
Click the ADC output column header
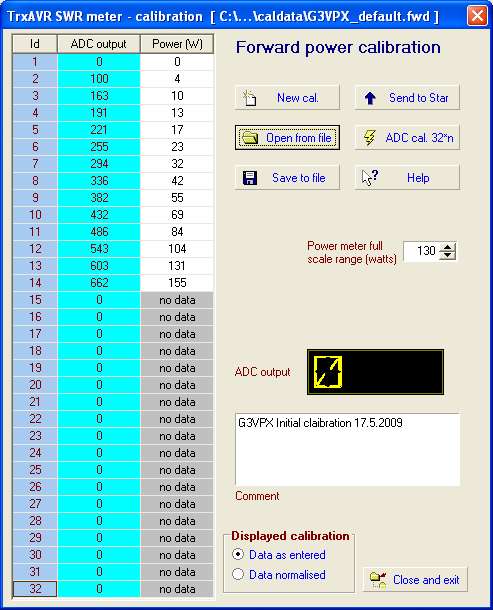[99, 44]
